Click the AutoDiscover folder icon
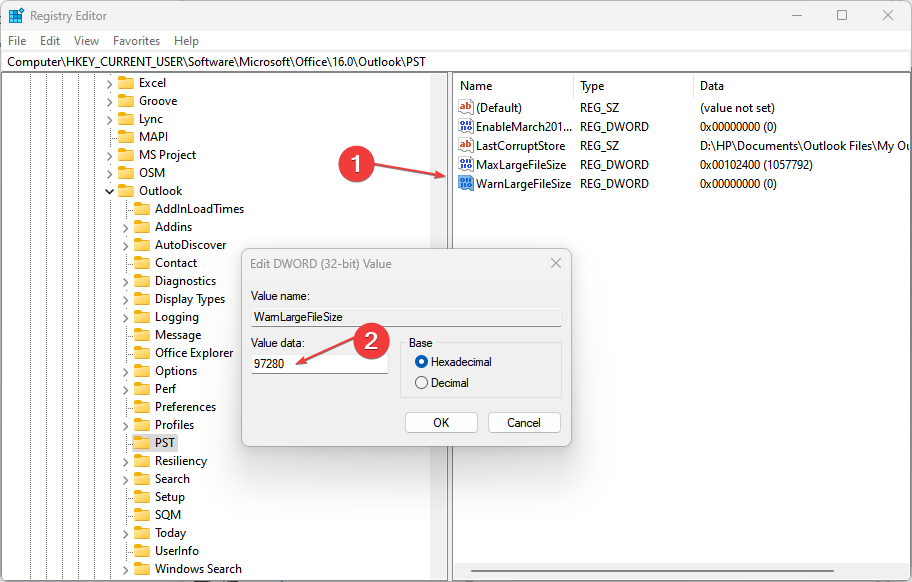Image resolution: width=912 pixels, height=582 pixels. tap(142, 245)
